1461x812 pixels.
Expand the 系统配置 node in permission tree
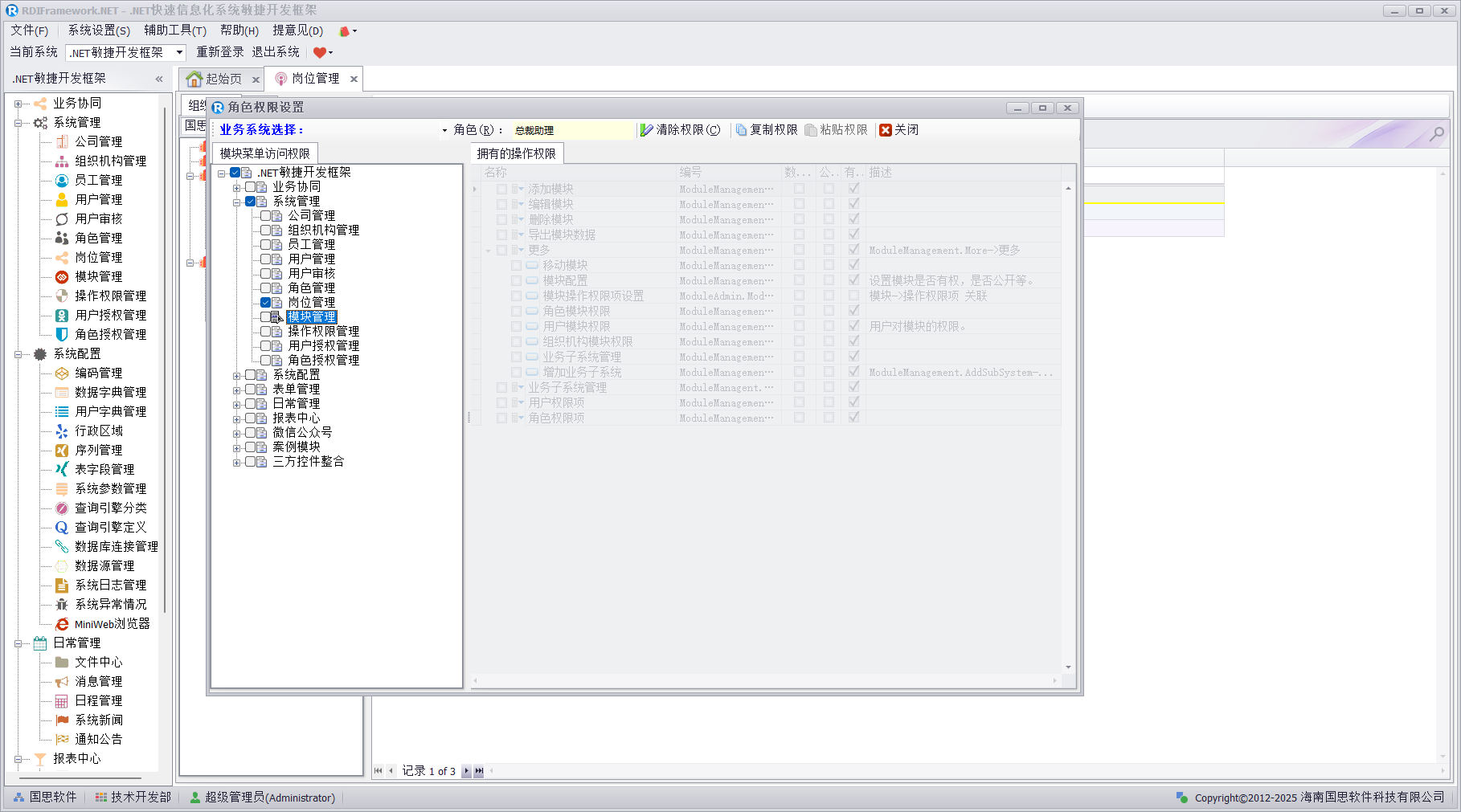coord(237,376)
